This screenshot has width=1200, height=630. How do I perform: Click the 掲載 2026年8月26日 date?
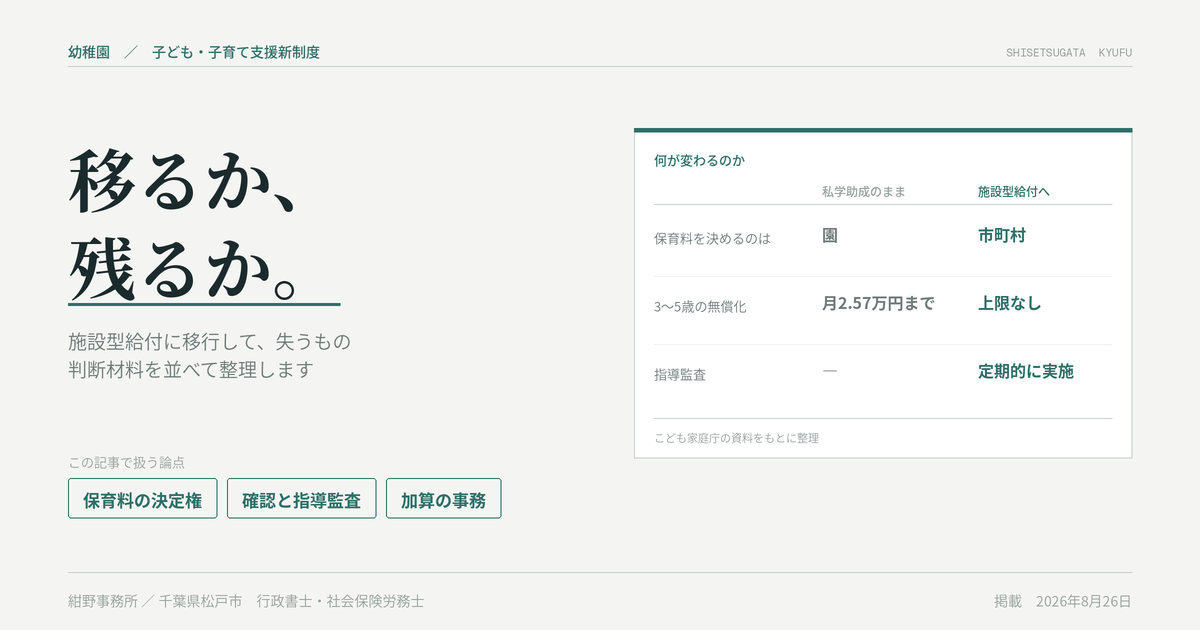click(x=1063, y=601)
